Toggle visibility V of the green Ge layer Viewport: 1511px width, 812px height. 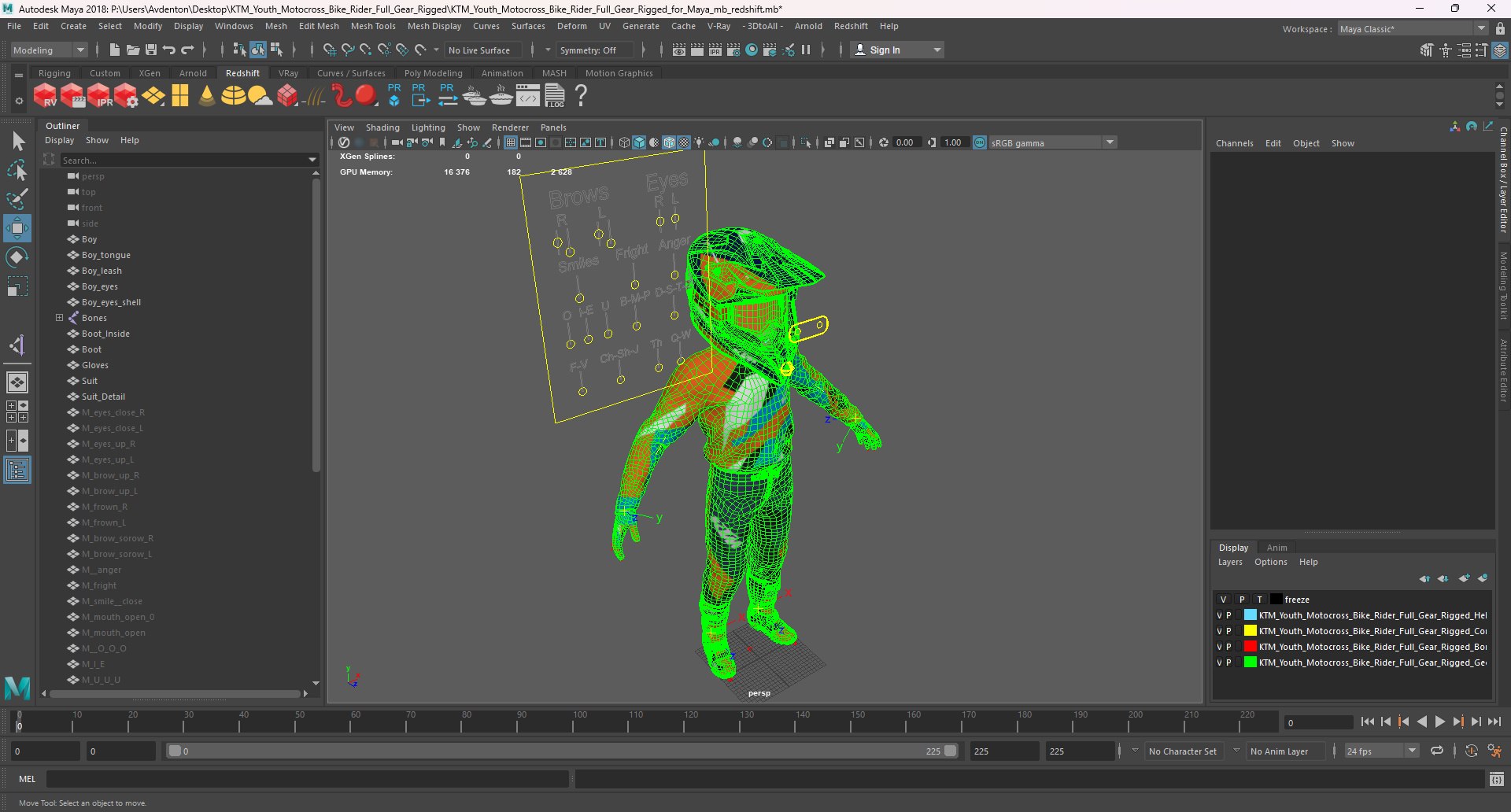[1219, 663]
